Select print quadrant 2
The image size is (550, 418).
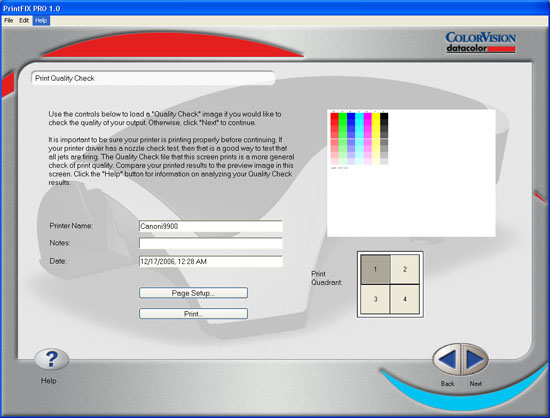tap(405, 269)
